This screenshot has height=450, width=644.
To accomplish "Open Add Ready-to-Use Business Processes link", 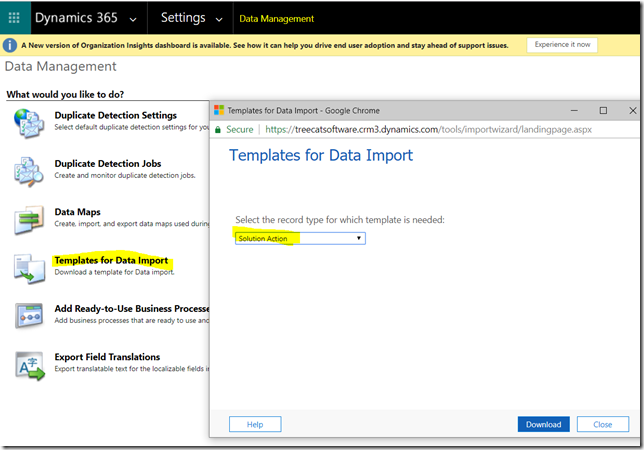I will click(132, 309).
